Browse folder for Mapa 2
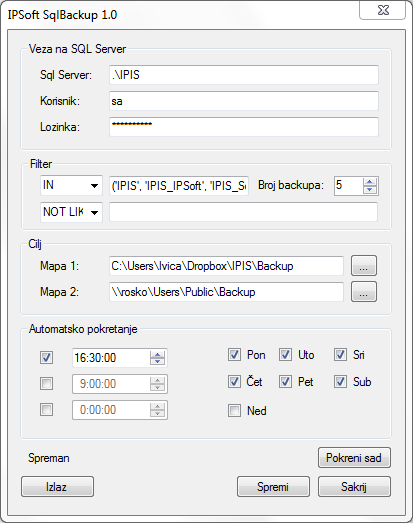413x523 pixels. click(364, 292)
